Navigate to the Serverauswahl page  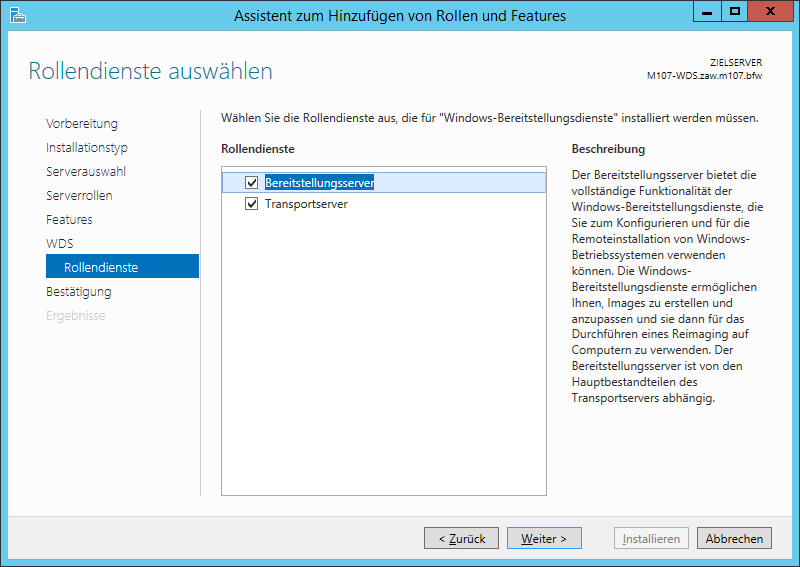[x=86, y=172]
